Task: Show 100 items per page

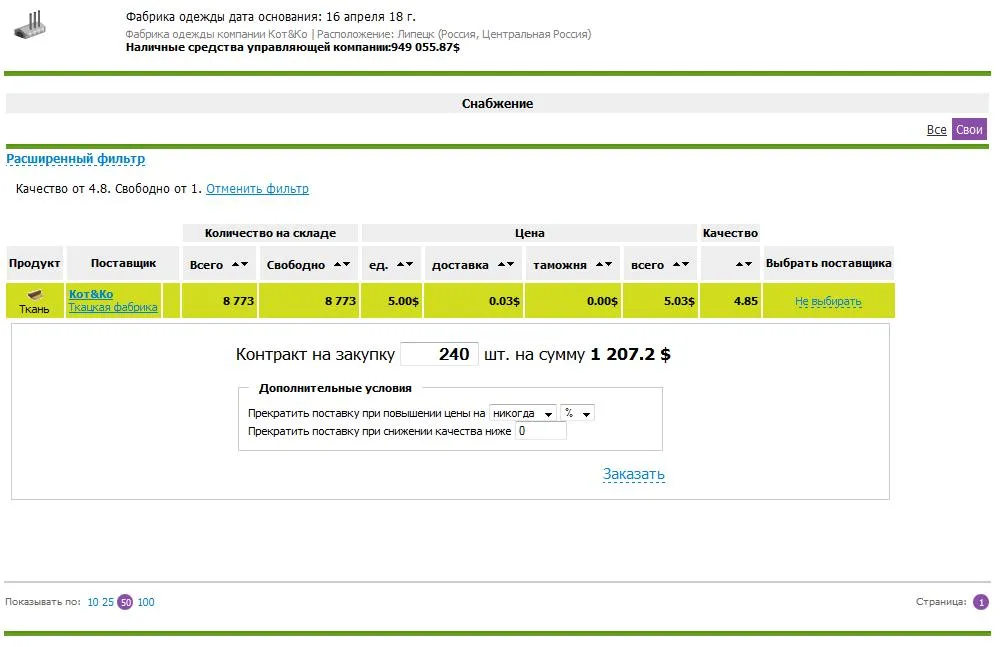Action: 146,602
